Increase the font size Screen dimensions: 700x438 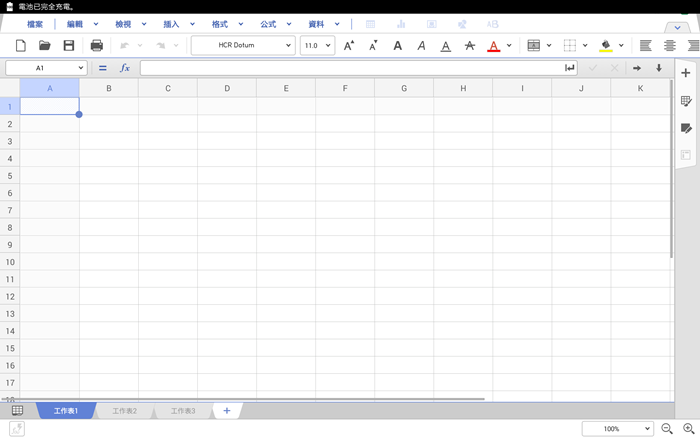[x=349, y=46]
